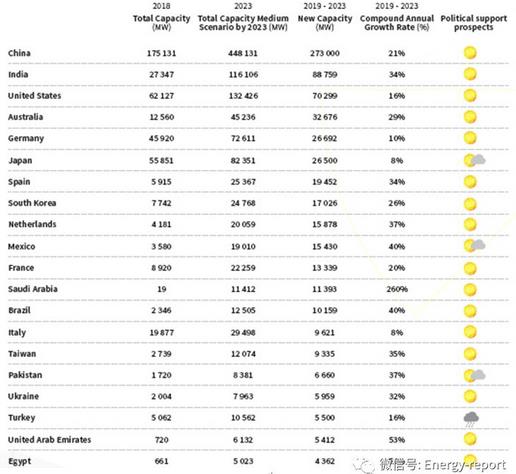Click China's sunny political support icon

click(x=470, y=53)
